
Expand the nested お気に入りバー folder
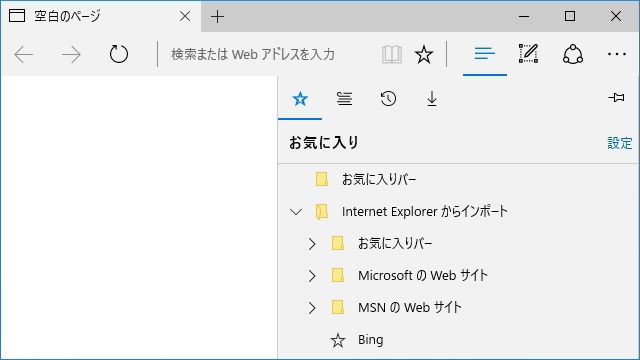pos(312,244)
